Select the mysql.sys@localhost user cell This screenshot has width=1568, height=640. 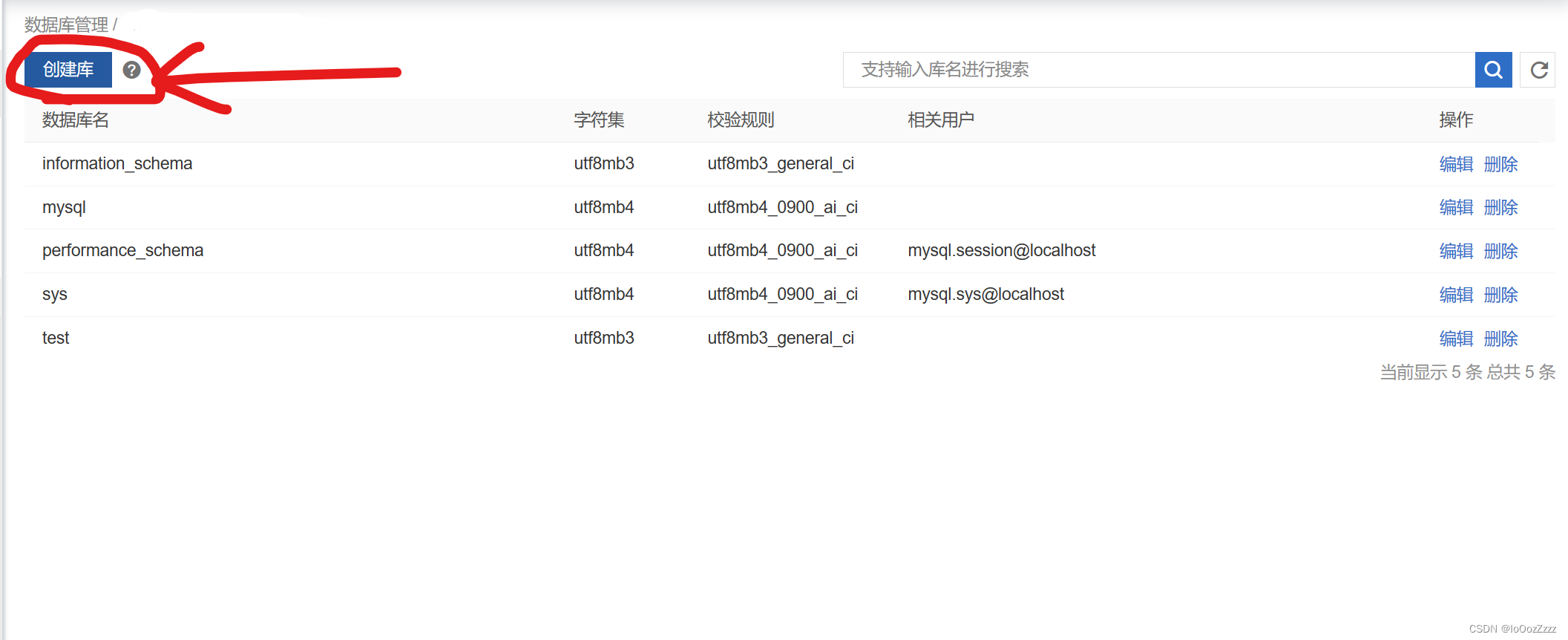tap(985, 294)
